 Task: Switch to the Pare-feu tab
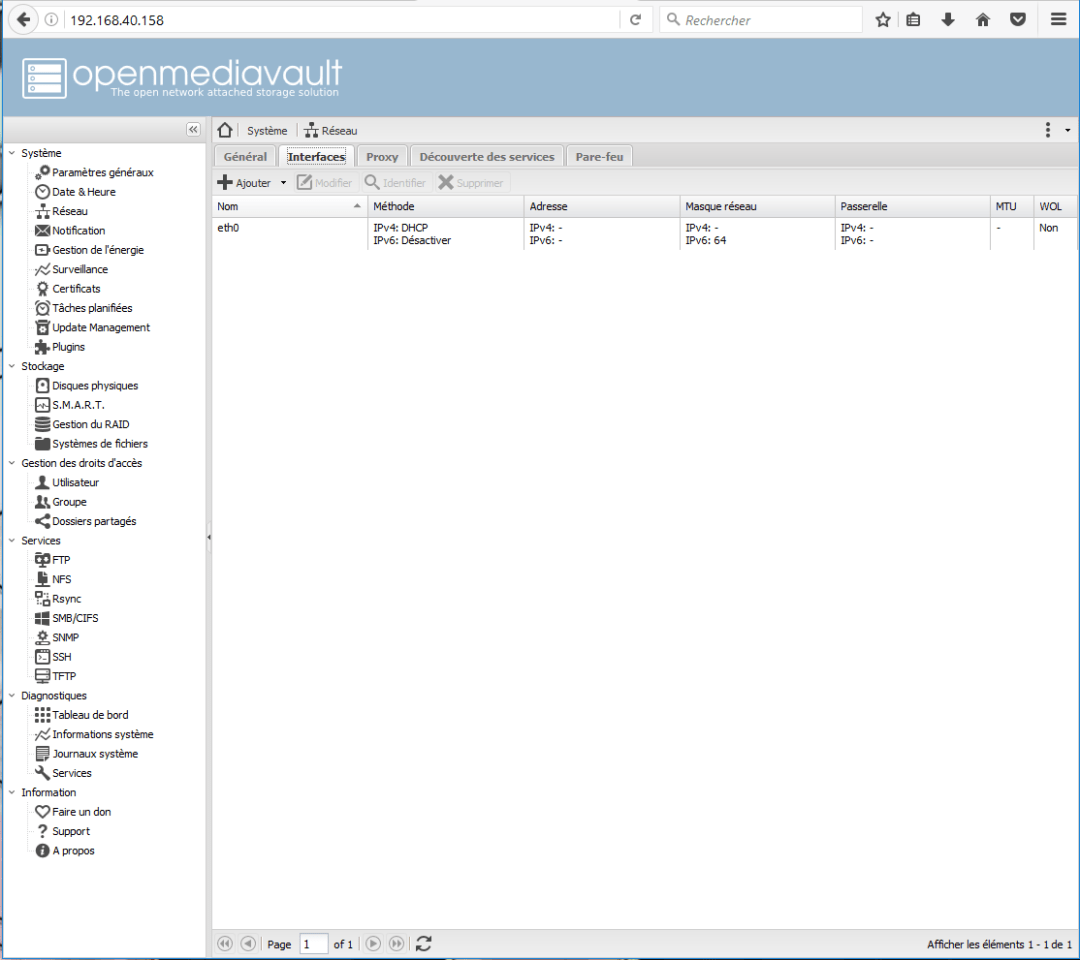(x=599, y=156)
